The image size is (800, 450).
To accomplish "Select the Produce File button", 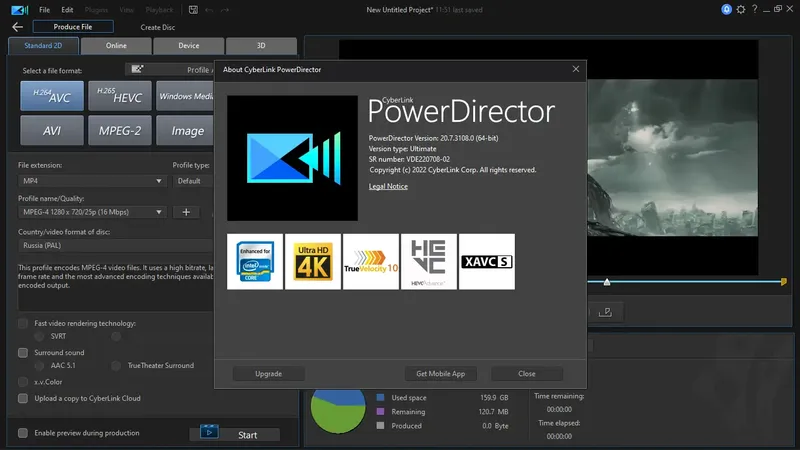I will pos(73,27).
